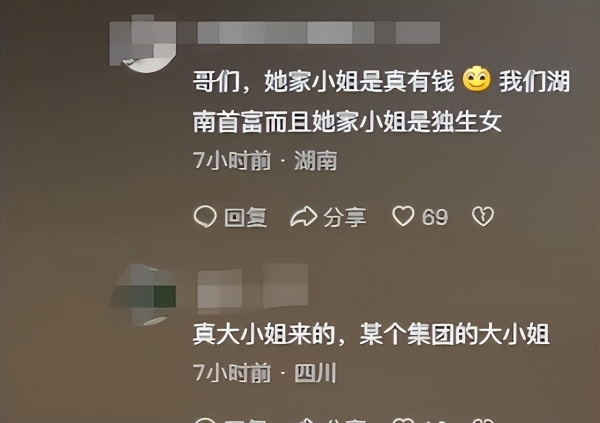
Task: Tap the share arrow icon on first comment
Action: point(304,217)
